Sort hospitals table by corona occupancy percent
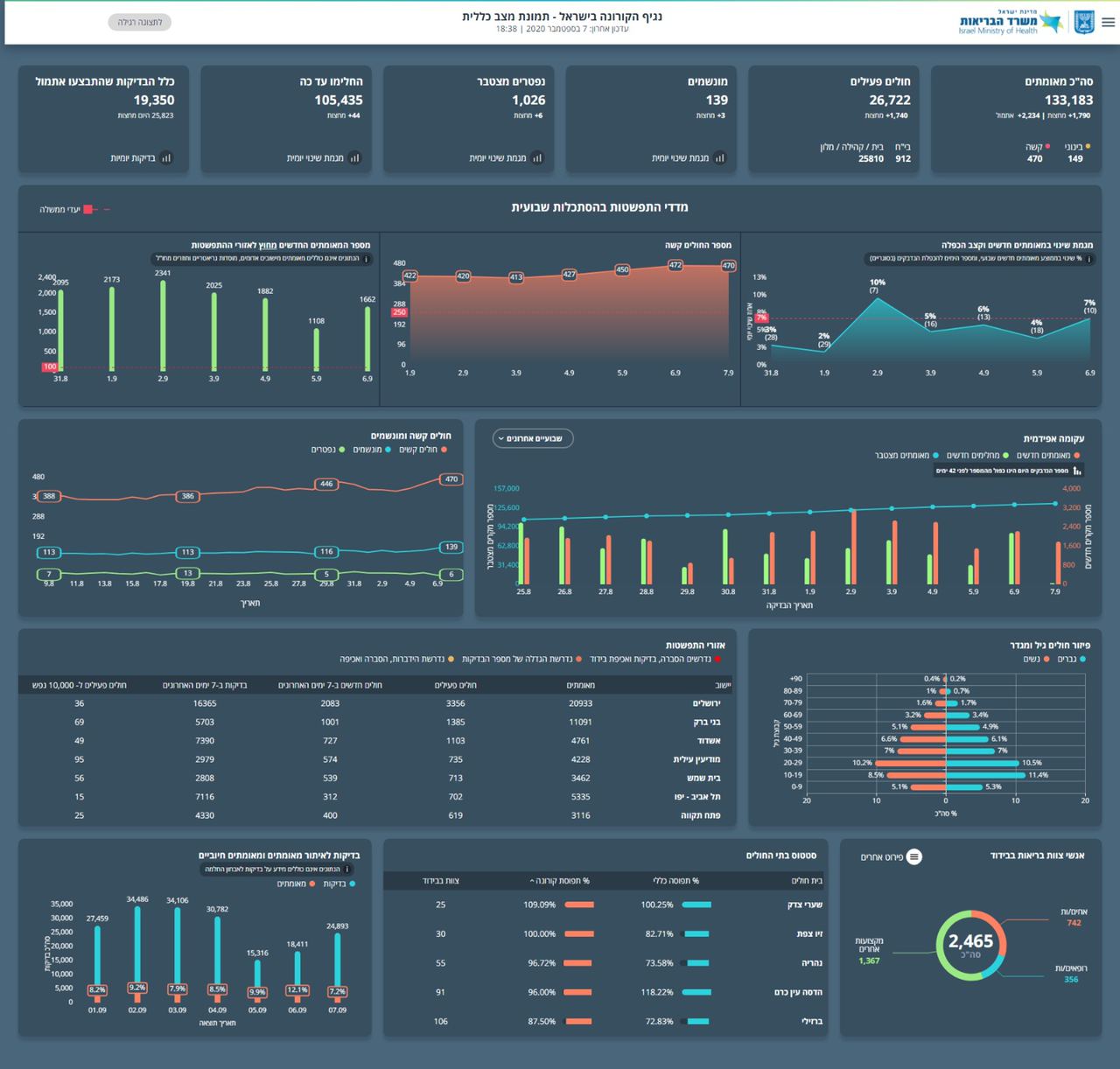The image size is (1120, 1069). (x=560, y=881)
